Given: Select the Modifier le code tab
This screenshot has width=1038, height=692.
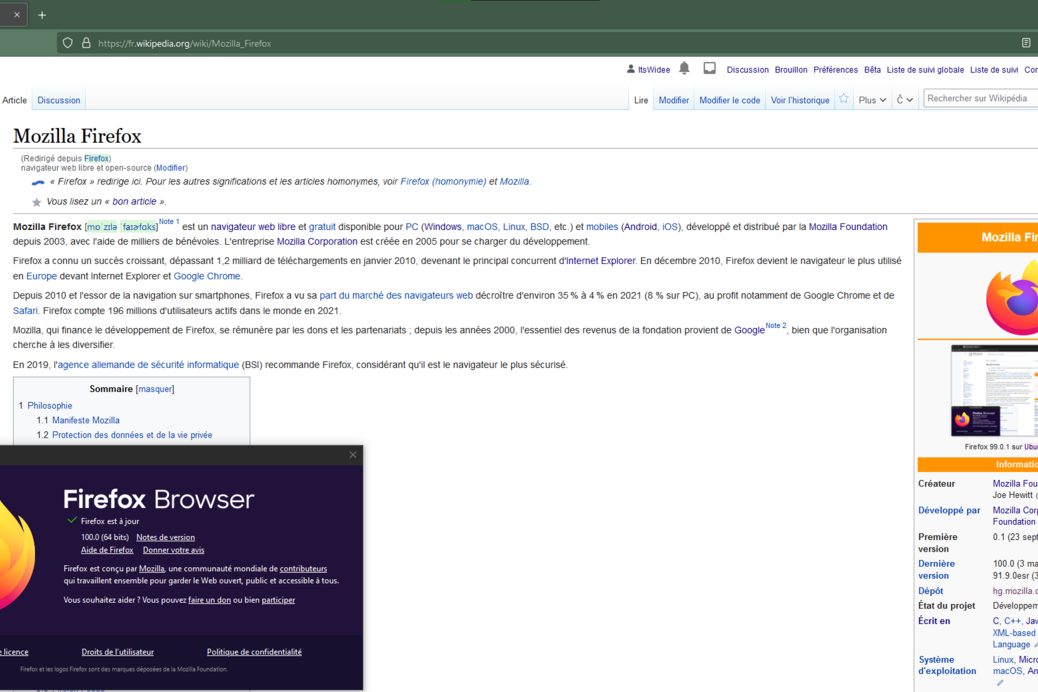Looking at the screenshot, I should coord(730,100).
